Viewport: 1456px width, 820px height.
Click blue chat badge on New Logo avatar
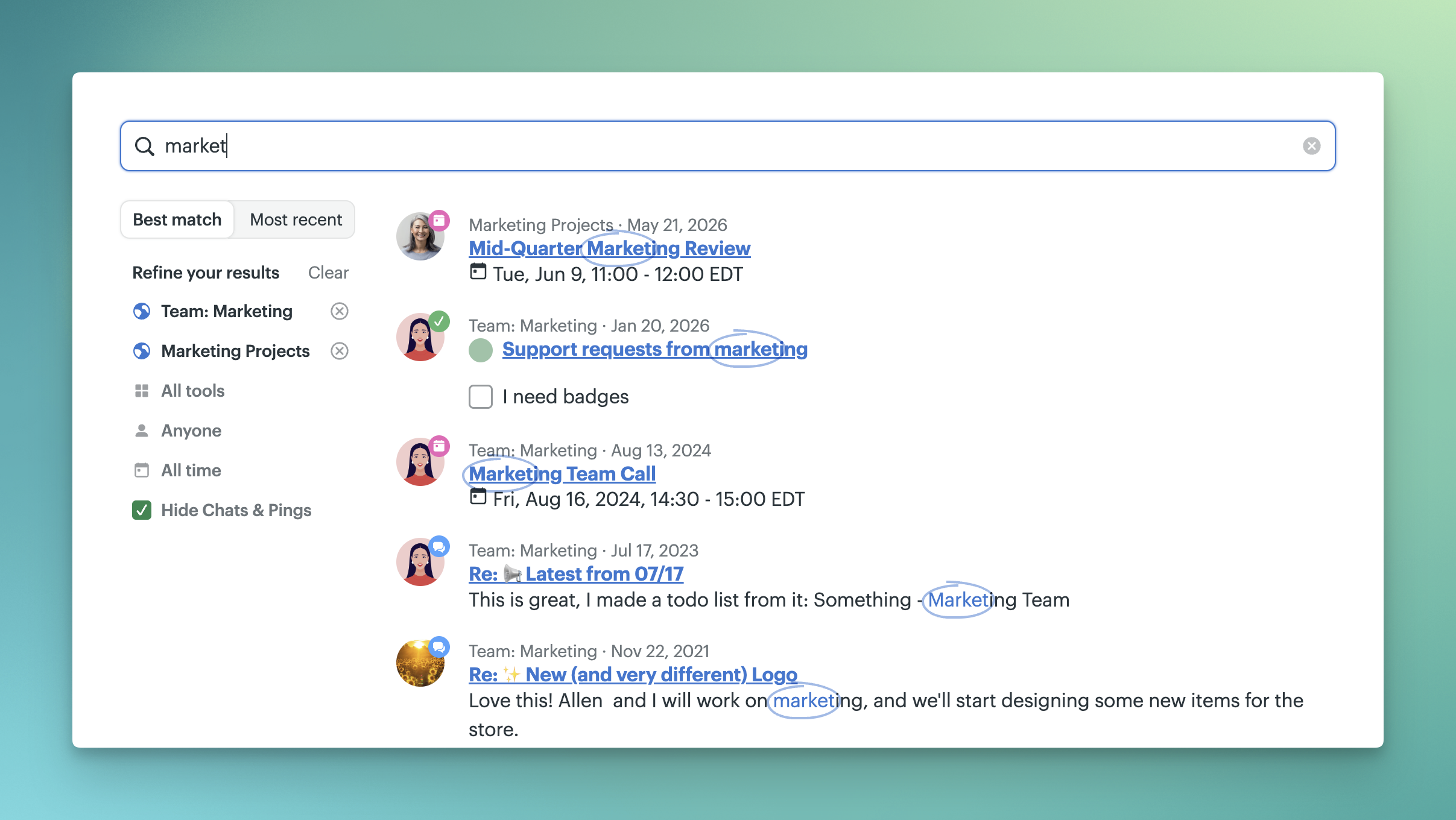[439, 647]
